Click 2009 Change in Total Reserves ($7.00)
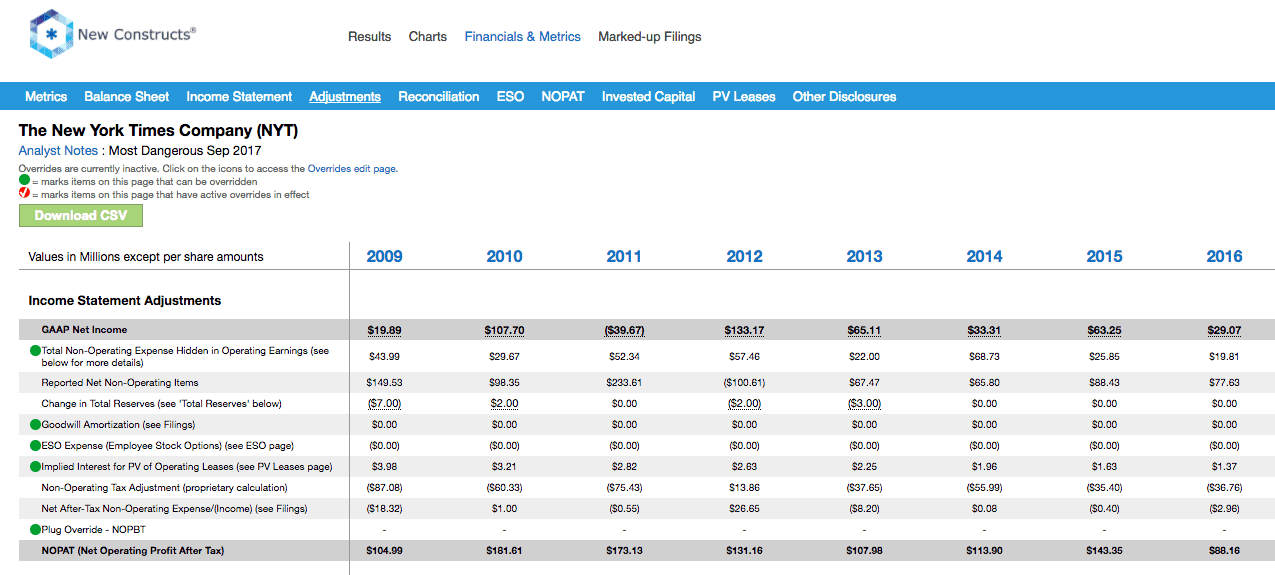This screenshot has width=1275, height=575. tap(385, 404)
